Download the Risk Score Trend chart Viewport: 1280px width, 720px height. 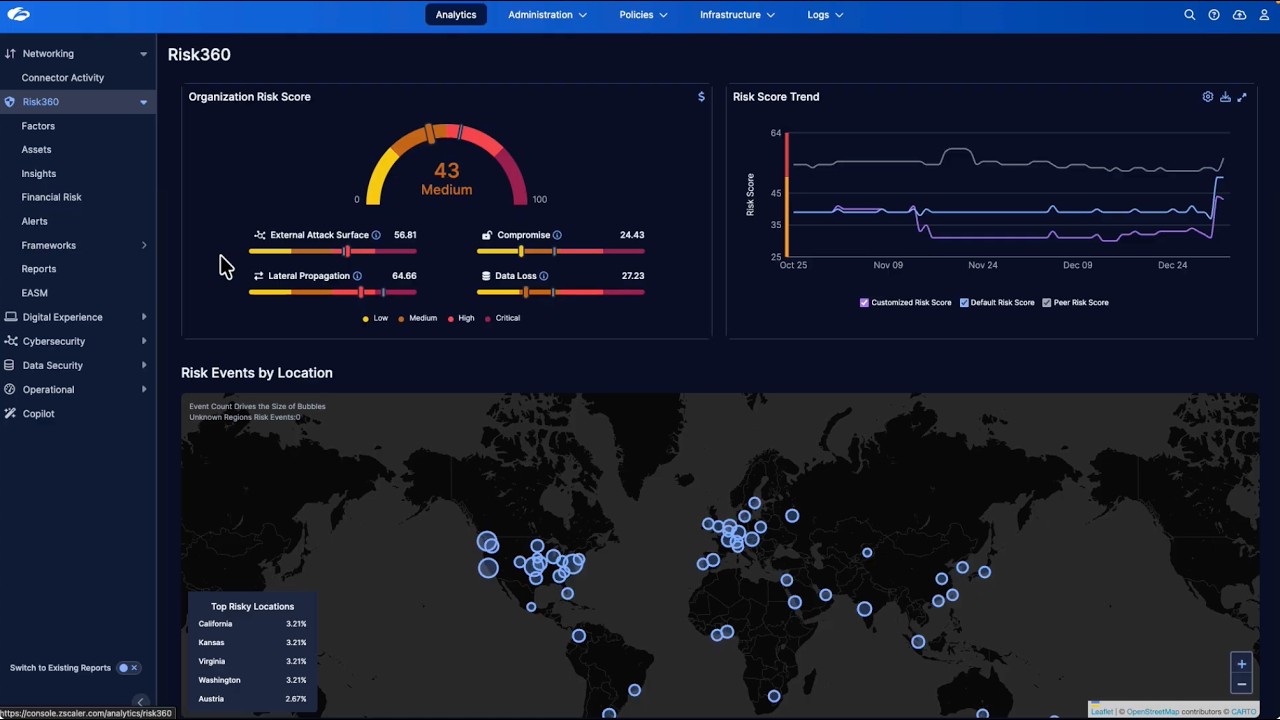[1225, 97]
